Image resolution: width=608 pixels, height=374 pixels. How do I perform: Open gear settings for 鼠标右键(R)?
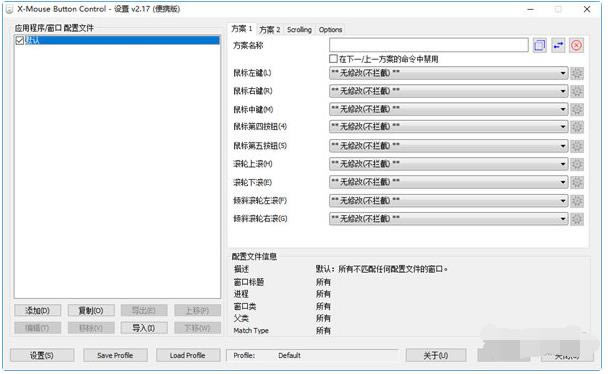577,91
